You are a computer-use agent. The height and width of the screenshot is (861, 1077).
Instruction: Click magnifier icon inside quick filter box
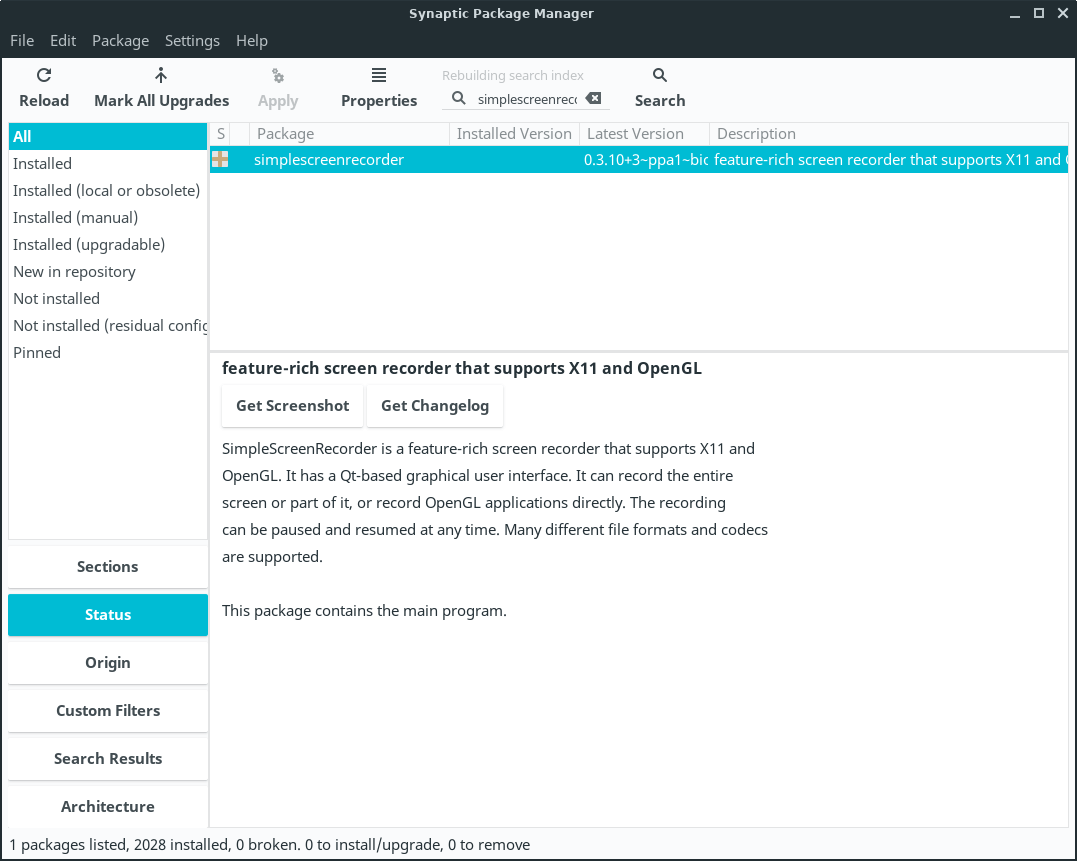tap(459, 98)
